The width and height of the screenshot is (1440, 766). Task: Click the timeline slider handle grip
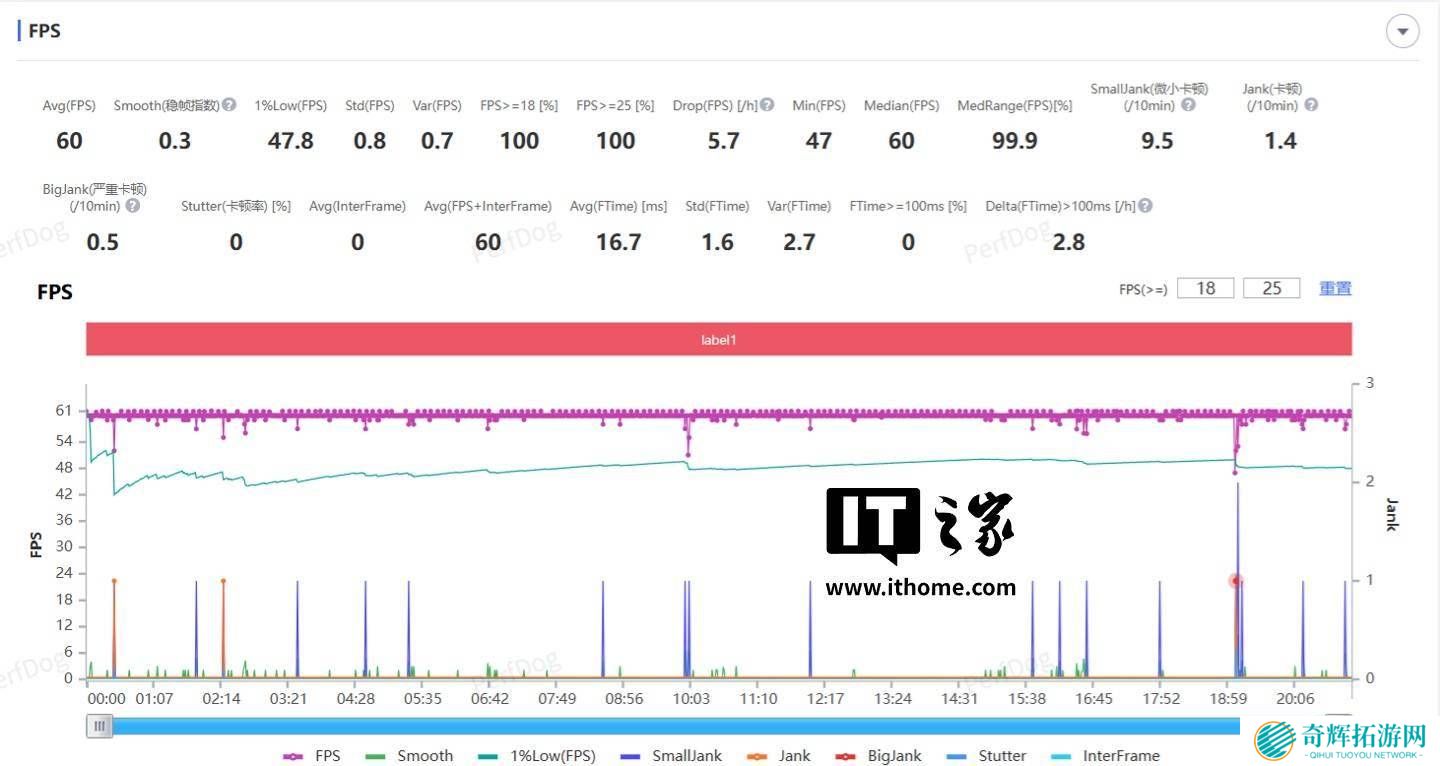click(x=99, y=727)
